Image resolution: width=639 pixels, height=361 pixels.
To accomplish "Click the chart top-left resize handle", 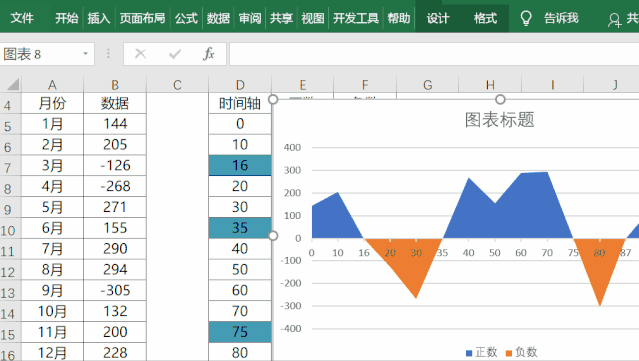I will [x=273, y=99].
